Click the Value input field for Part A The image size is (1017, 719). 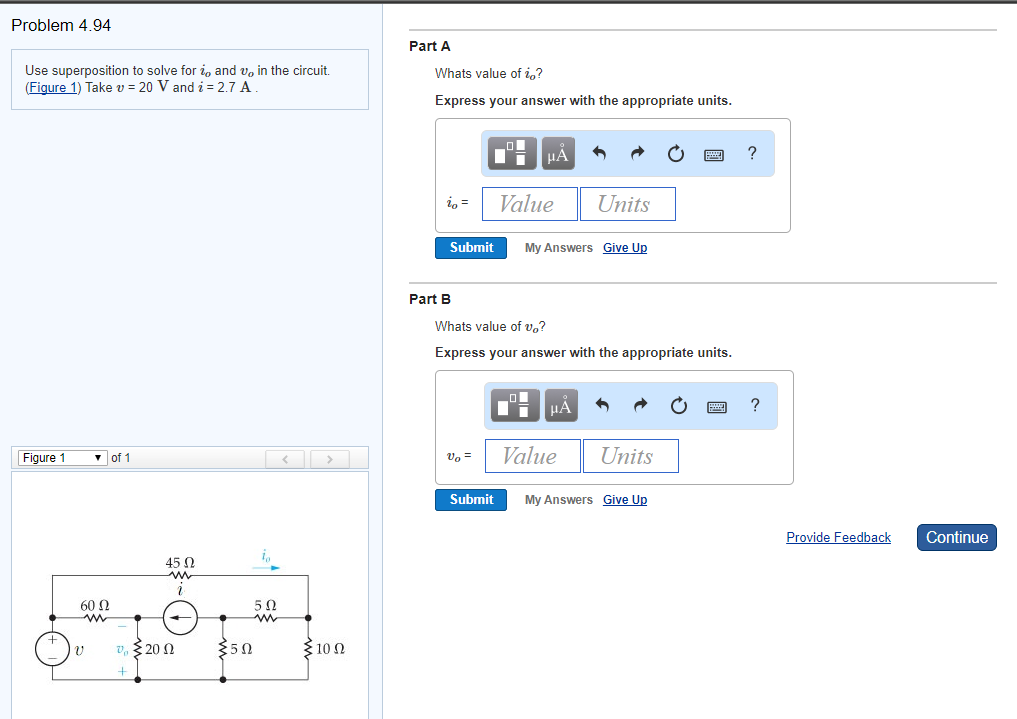(529, 203)
